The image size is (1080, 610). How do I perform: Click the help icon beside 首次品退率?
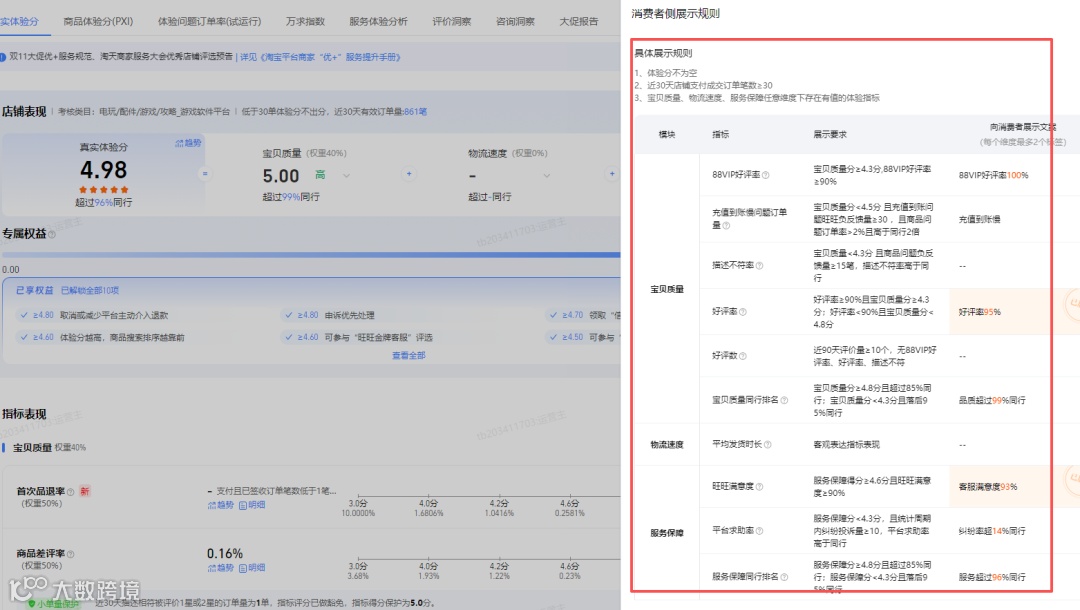pos(70,492)
